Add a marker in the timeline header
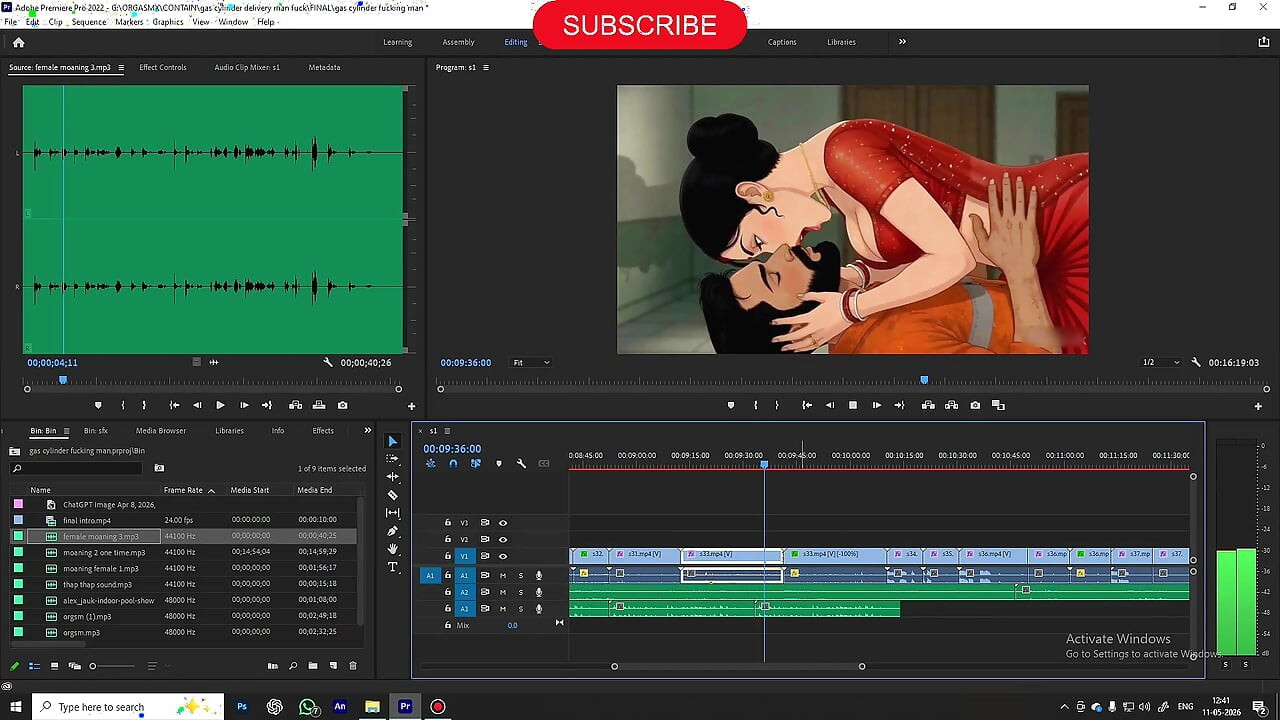 [x=499, y=463]
